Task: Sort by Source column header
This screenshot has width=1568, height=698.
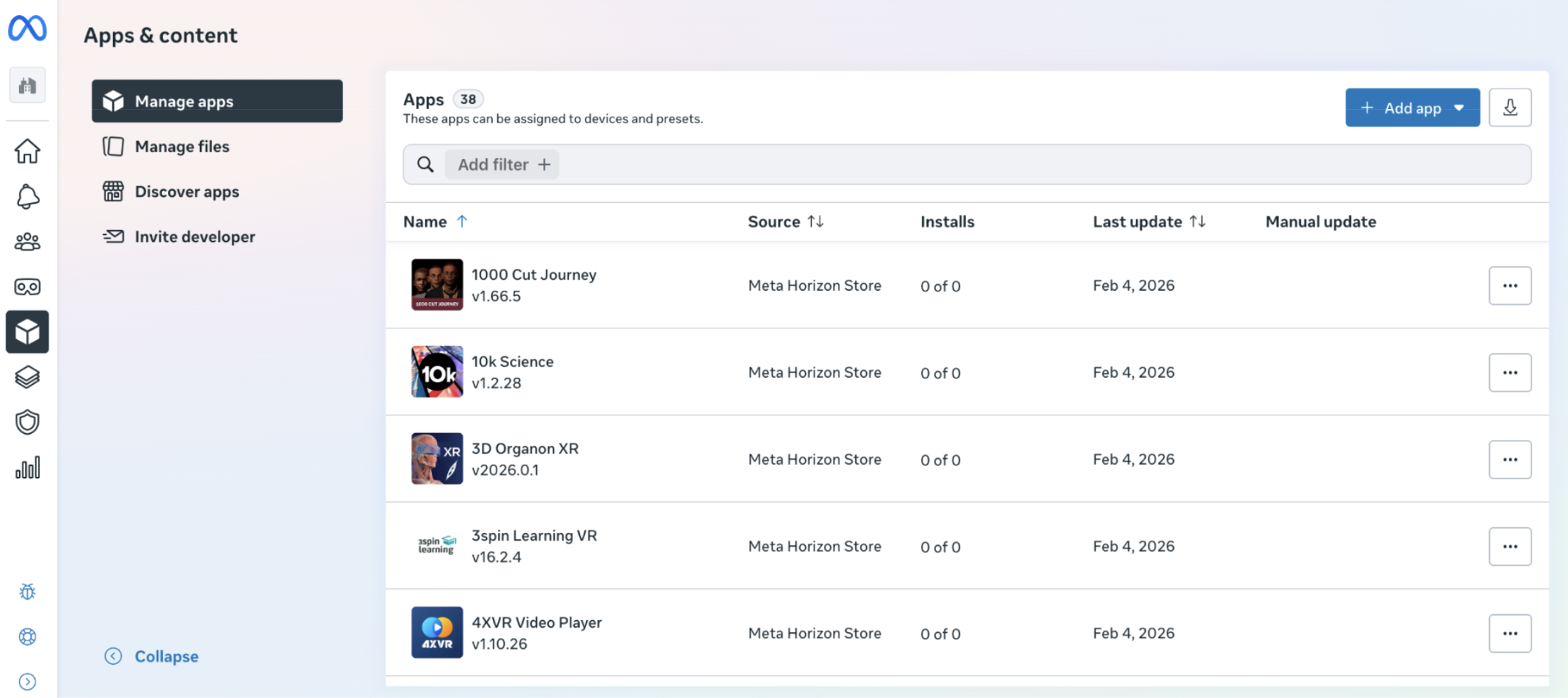Action: coord(786,222)
